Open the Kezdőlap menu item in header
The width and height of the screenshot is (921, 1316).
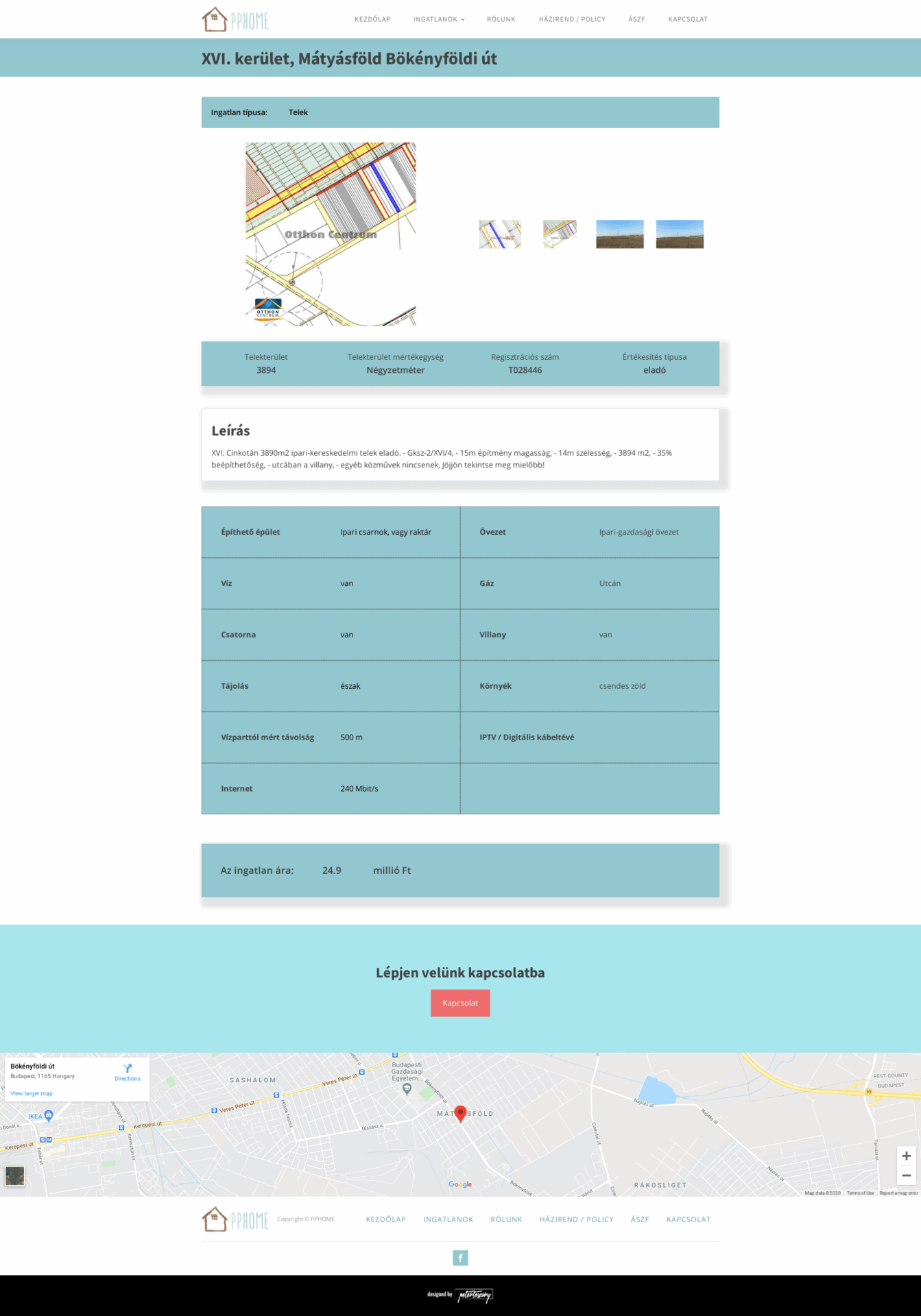pos(372,19)
